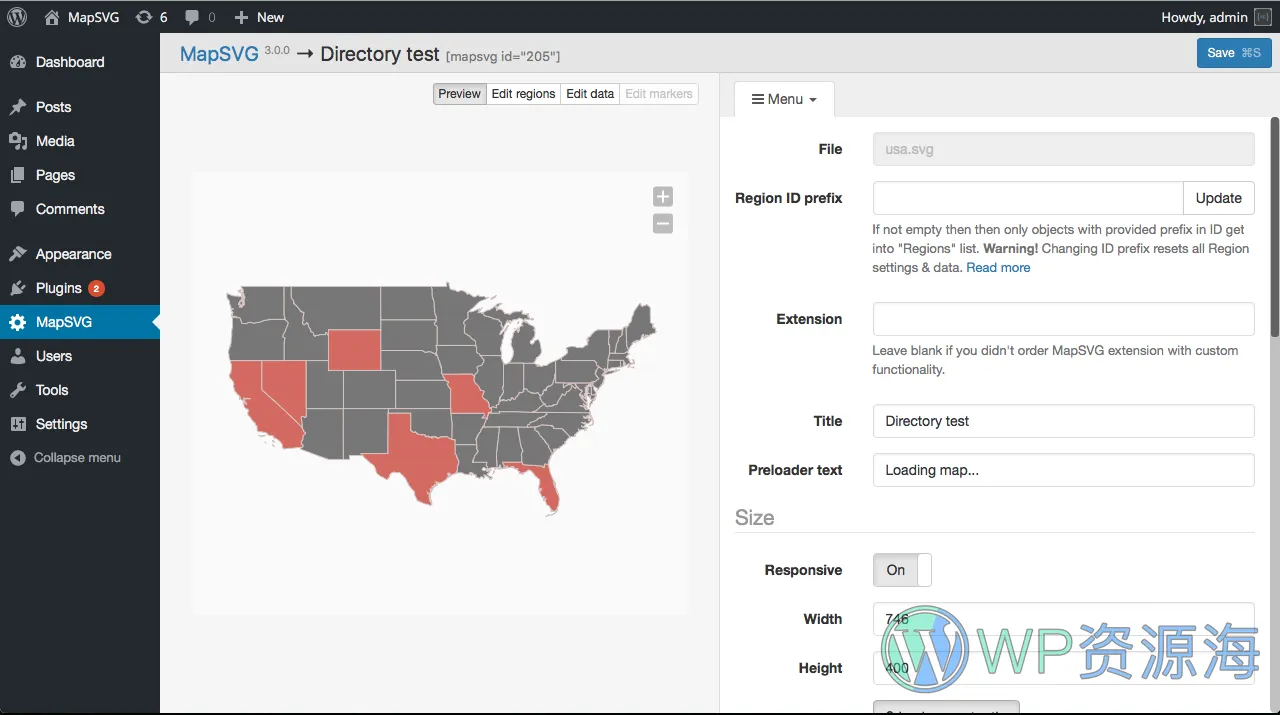Expand the Menu dropdown caret
Image resolution: width=1280 pixels, height=715 pixels.
813,100
